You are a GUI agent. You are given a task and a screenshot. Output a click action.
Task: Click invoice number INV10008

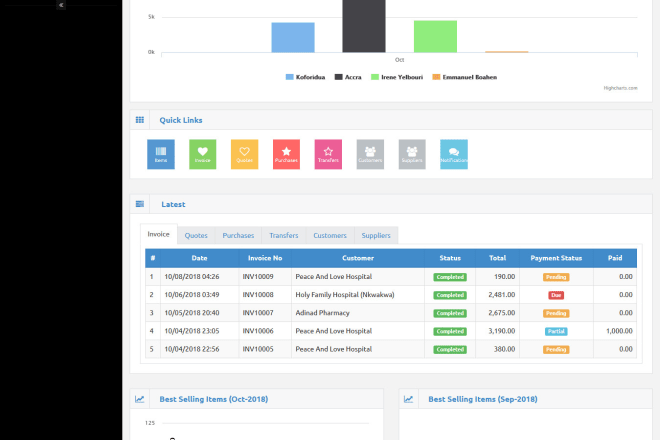(x=258, y=295)
